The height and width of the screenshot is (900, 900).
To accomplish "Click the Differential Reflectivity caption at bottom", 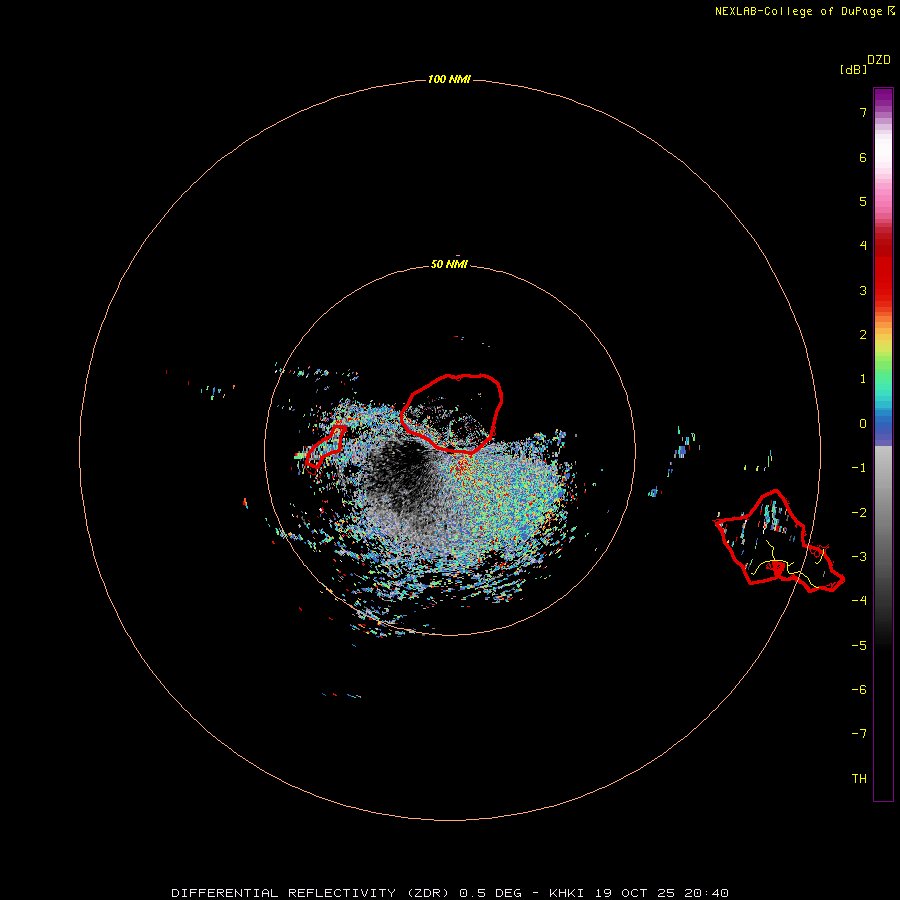I will click(x=450, y=893).
